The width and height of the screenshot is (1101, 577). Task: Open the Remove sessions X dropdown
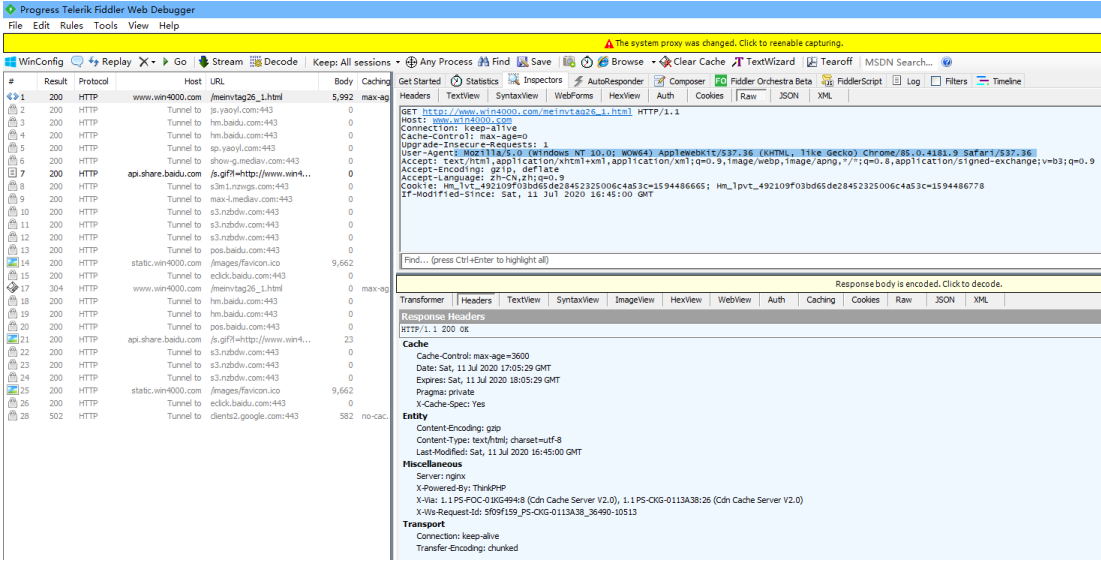coord(147,62)
